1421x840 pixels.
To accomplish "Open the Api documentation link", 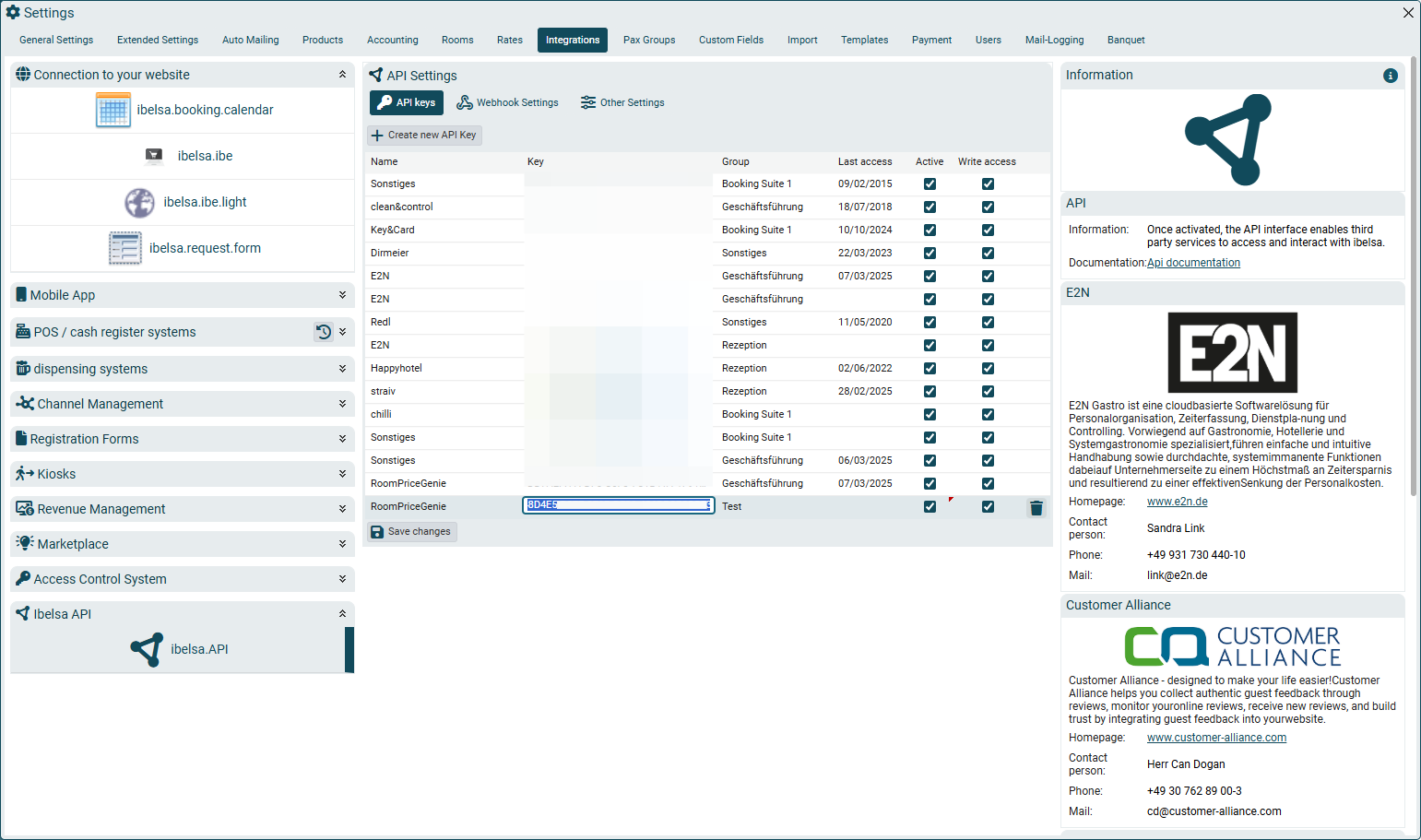I will 1193,263.
